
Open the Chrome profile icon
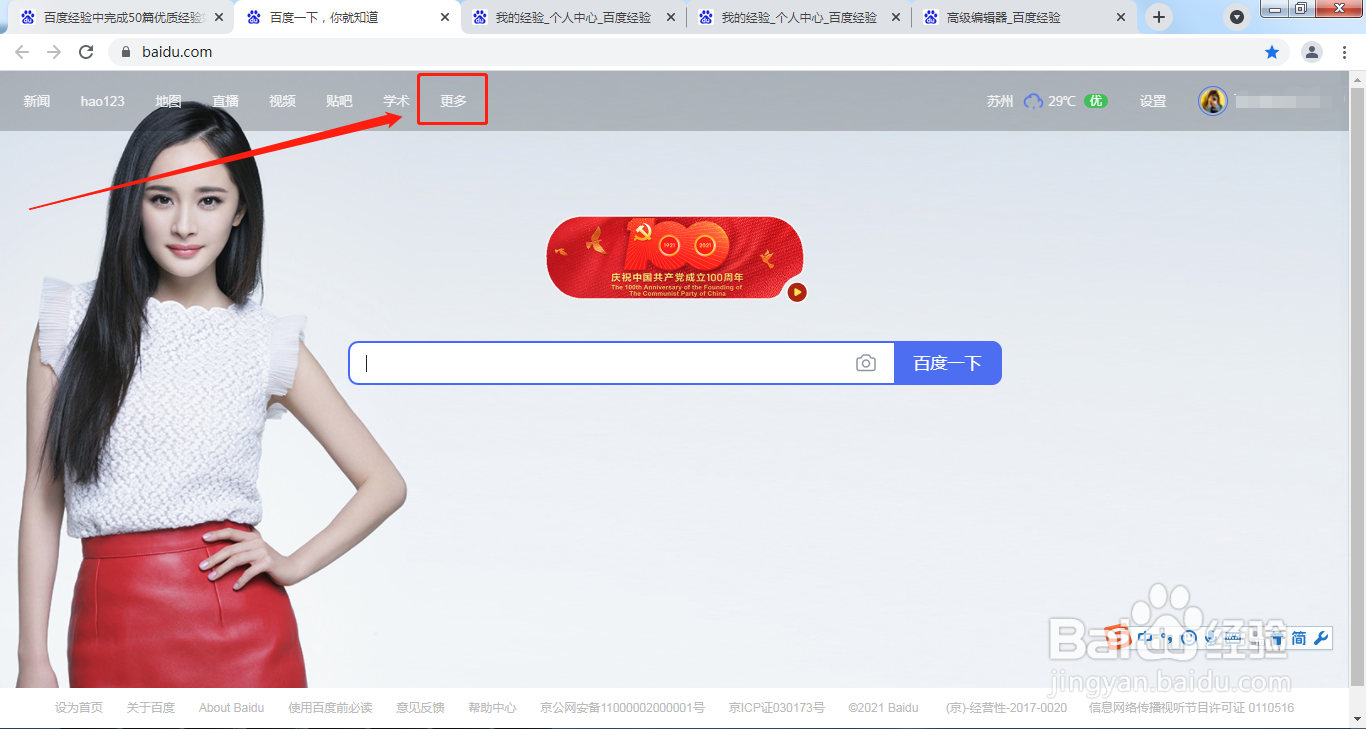[1312, 52]
